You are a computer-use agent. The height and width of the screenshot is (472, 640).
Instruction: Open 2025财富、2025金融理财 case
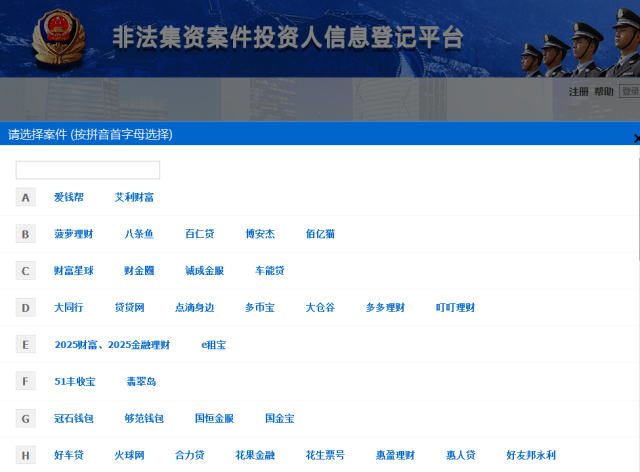[x=112, y=345]
